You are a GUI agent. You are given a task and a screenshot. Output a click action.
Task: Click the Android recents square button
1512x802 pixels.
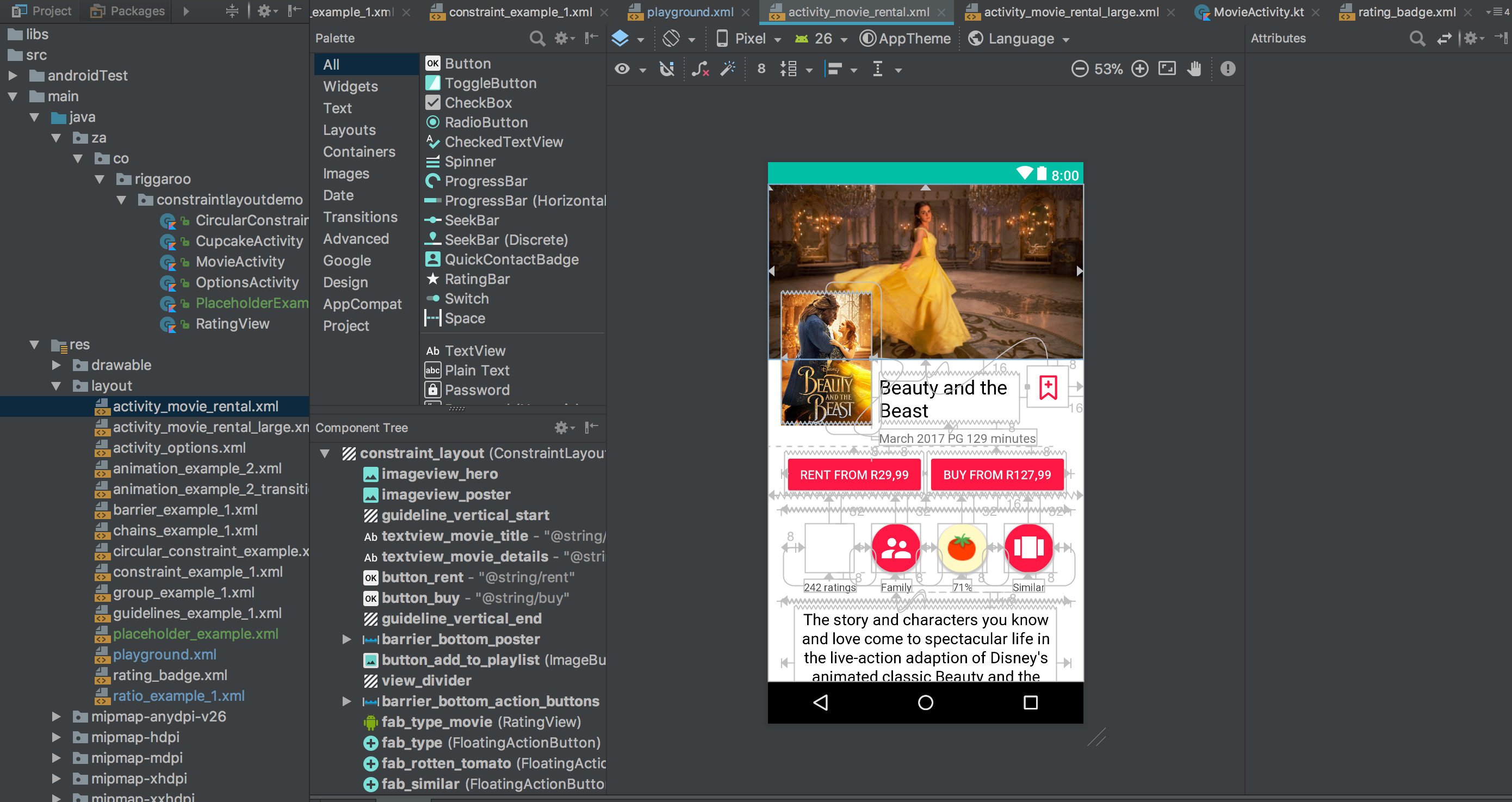1031,702
